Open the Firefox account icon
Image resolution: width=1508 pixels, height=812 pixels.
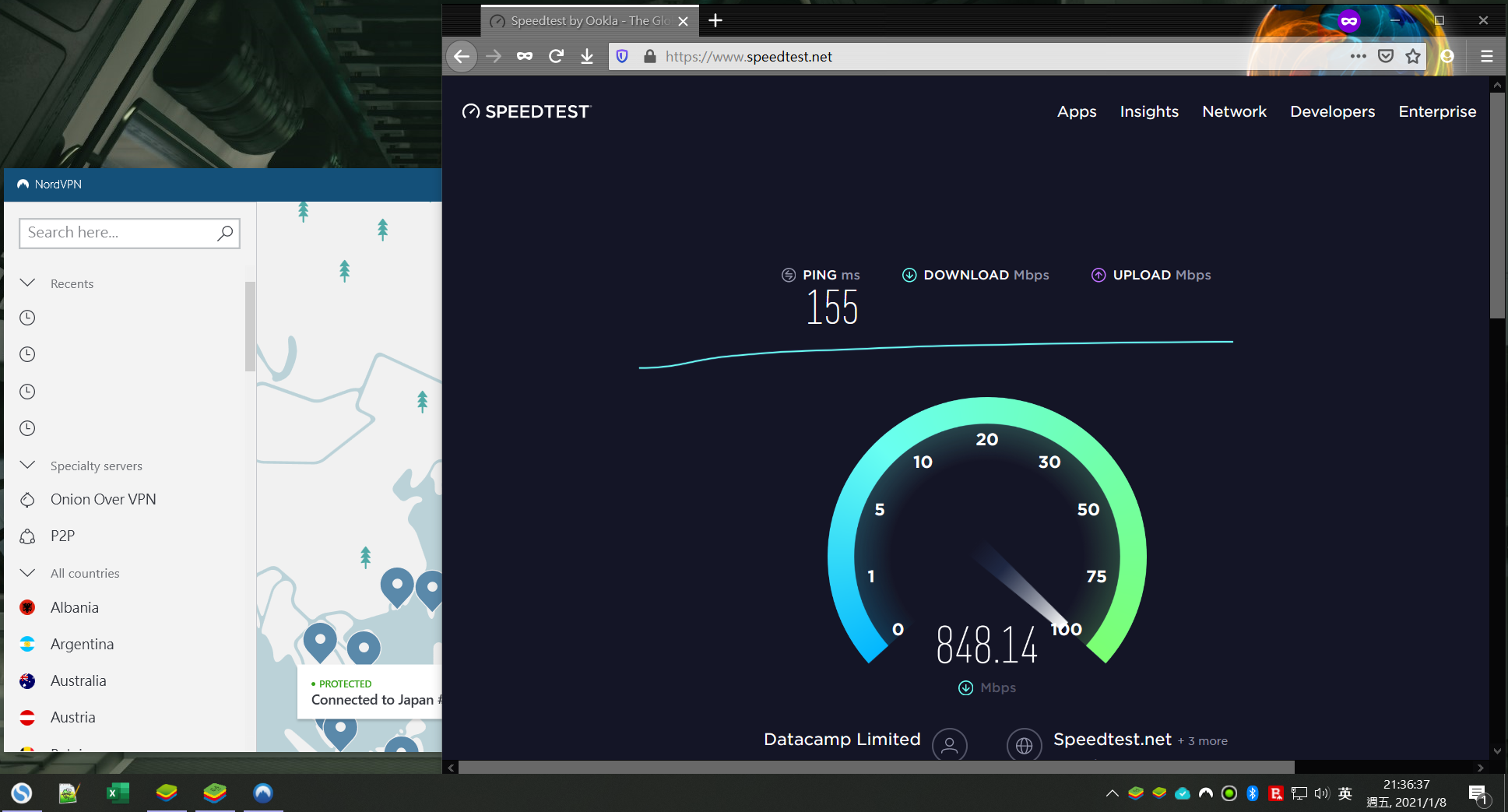click(1447, 56)
